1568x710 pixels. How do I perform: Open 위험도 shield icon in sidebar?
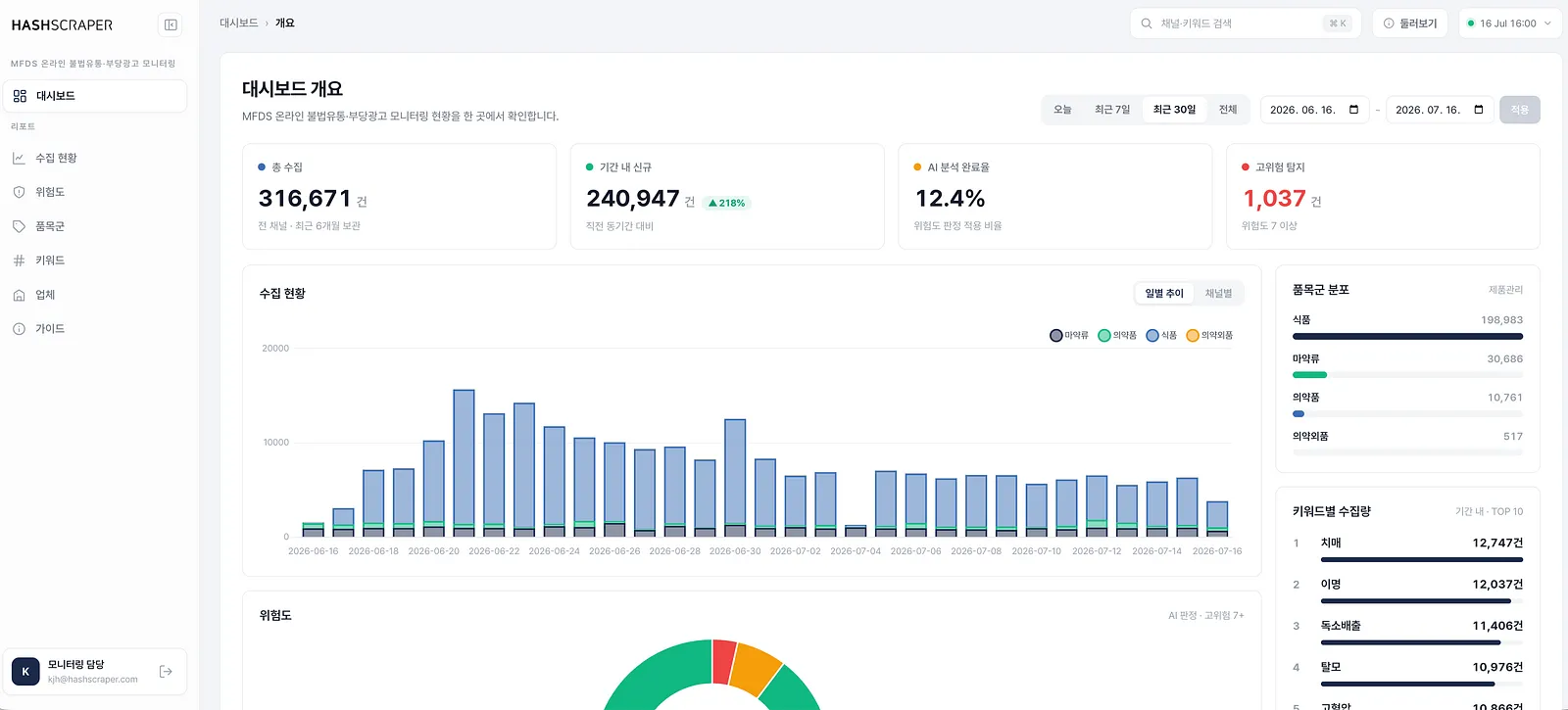click(x=19, y=192)
